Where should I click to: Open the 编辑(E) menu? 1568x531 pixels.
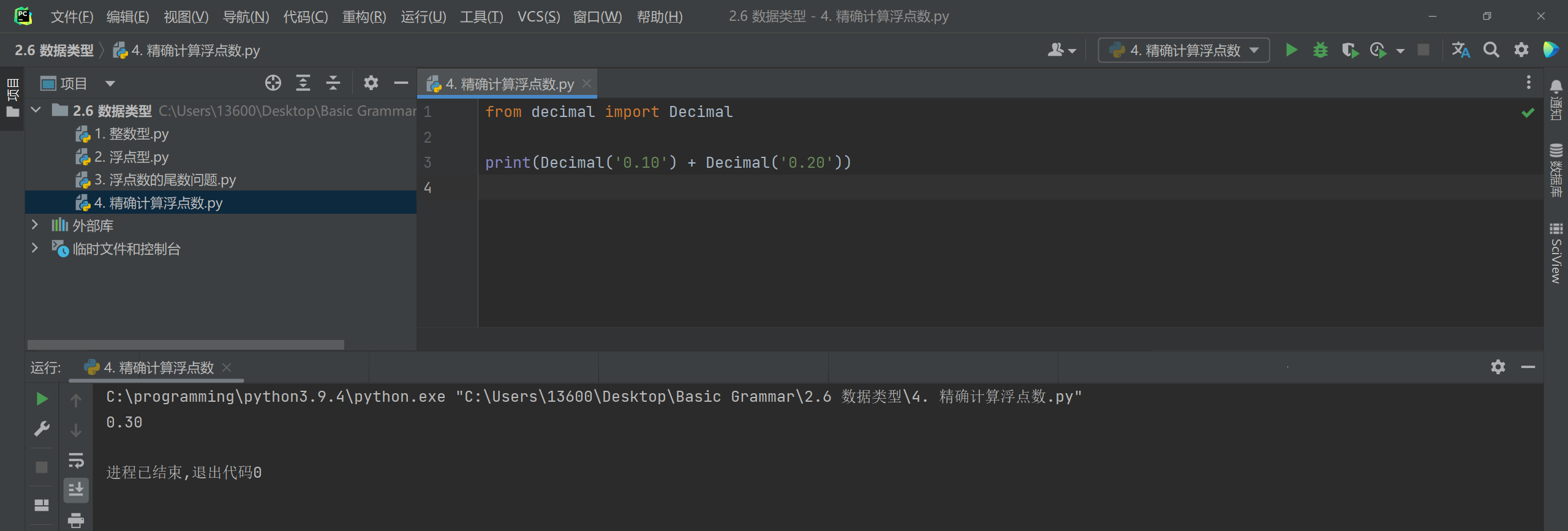128,17
